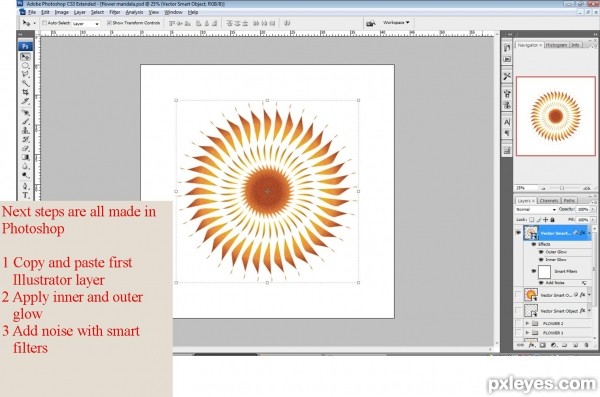Image resolution: width=600 pixels, height=397 pixels.
Task: Open the Character panel icon in the dock
Action: (507, 122)
